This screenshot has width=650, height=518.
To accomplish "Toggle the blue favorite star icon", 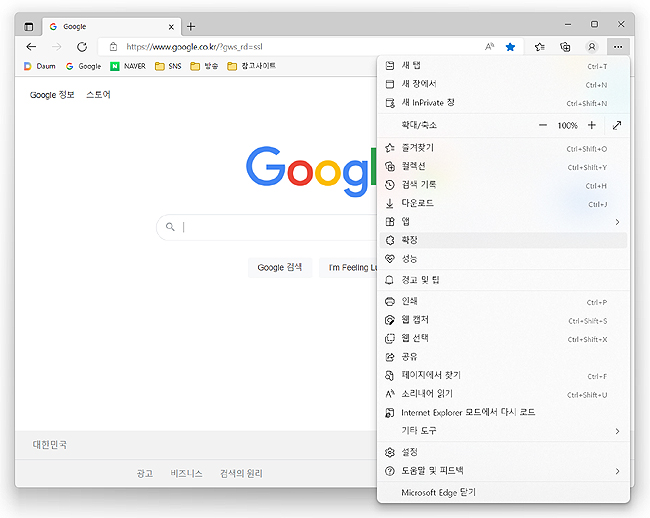I will 510,47.
